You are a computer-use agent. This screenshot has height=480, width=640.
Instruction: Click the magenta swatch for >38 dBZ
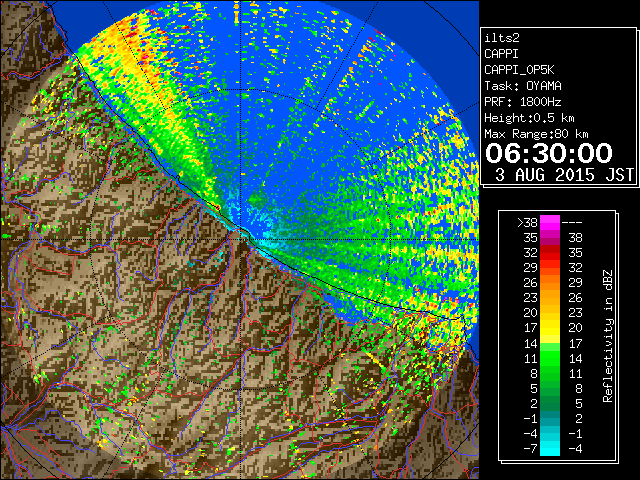tap(550, 222)
